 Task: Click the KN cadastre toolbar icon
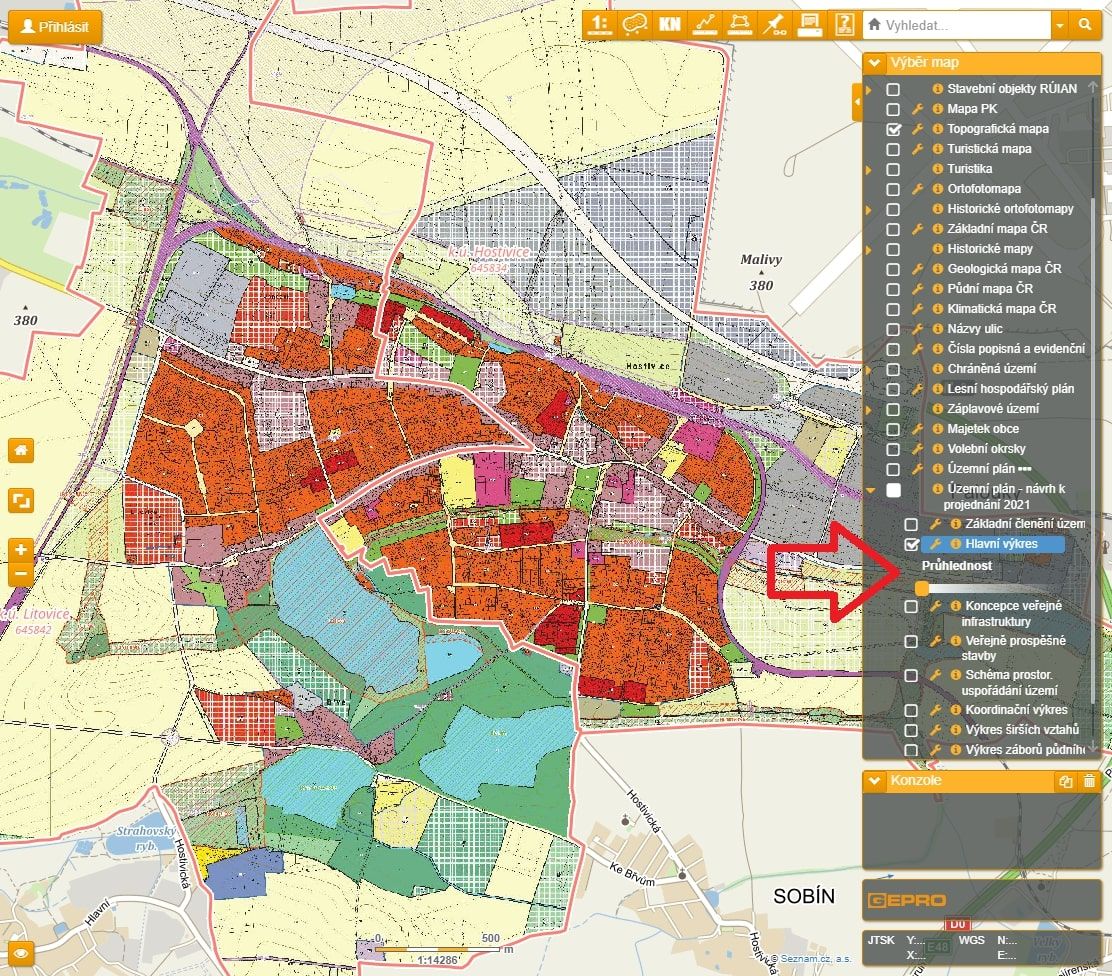[668, 24]
